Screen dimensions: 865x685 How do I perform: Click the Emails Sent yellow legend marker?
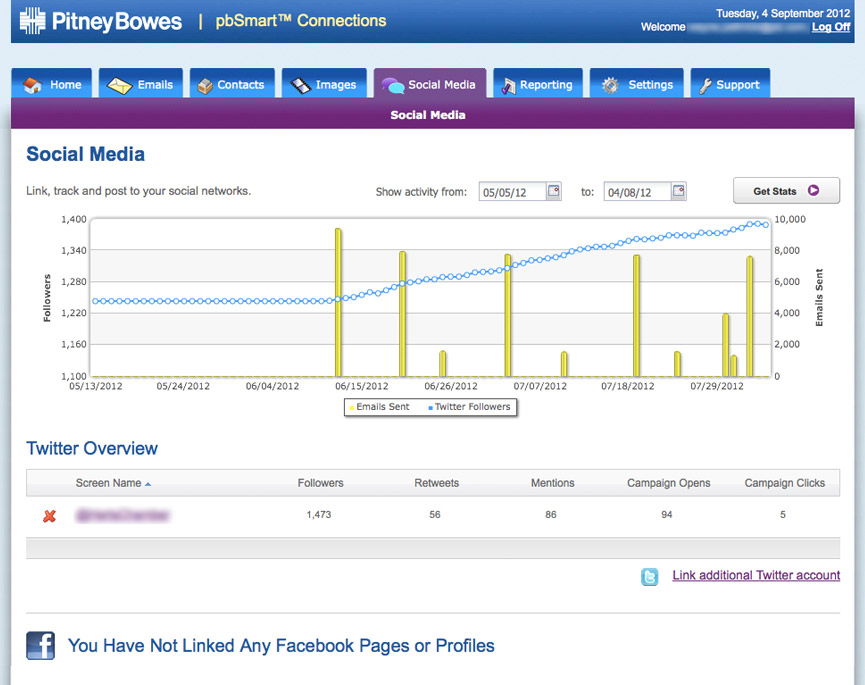point(351,408)
